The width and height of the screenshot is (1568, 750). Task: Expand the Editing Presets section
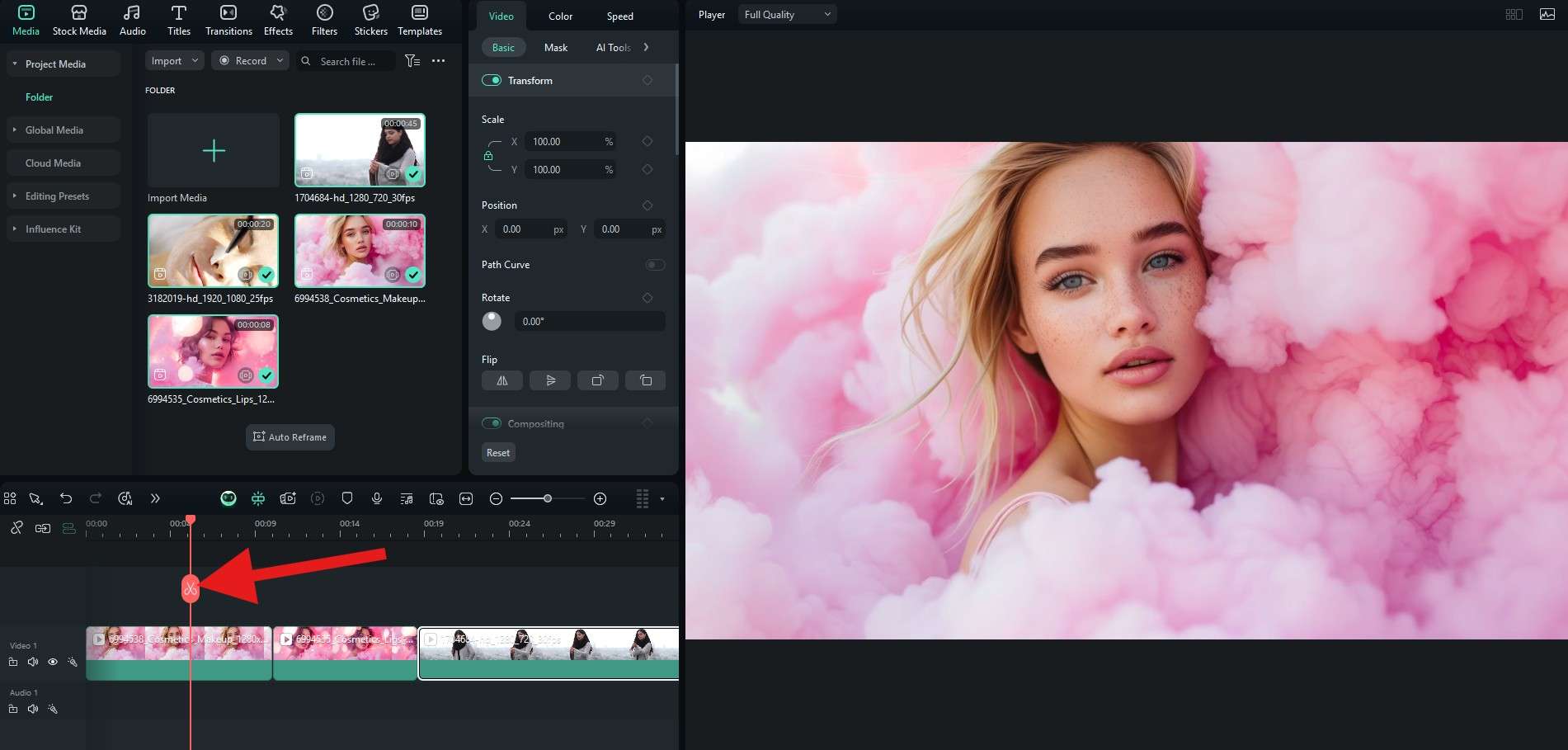[15, 196]
